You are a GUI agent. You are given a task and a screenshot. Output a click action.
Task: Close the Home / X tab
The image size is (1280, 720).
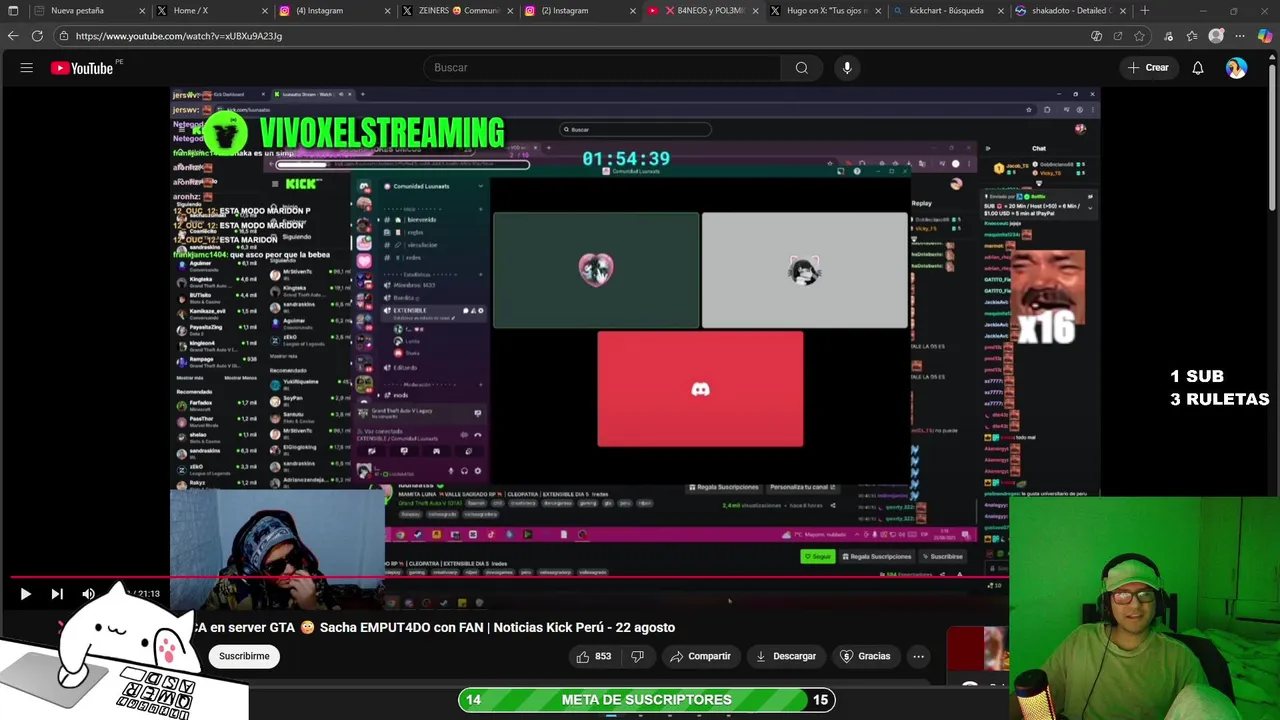coord(265,11)
